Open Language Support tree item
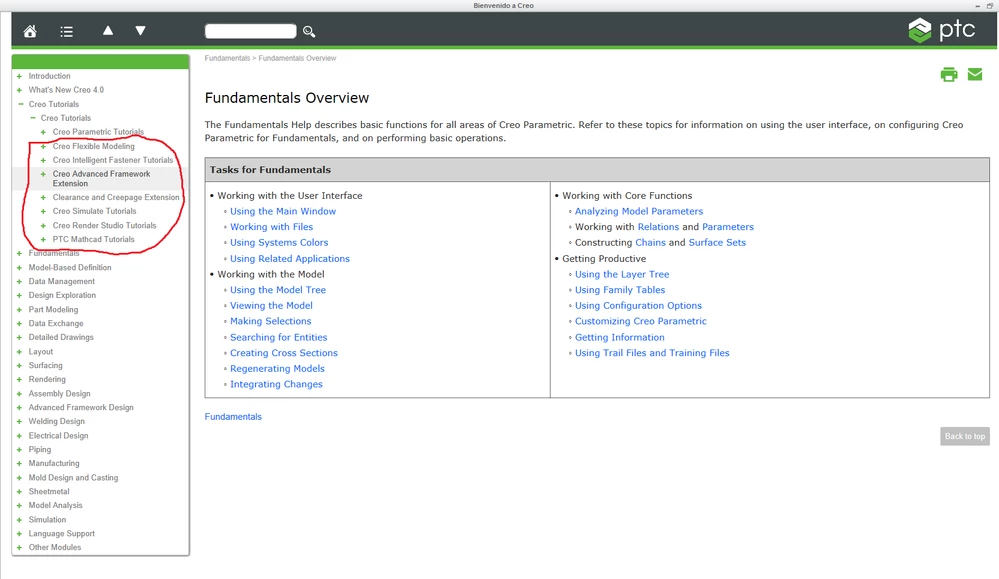The image size is (999, 579). click(x=61, y=533)
